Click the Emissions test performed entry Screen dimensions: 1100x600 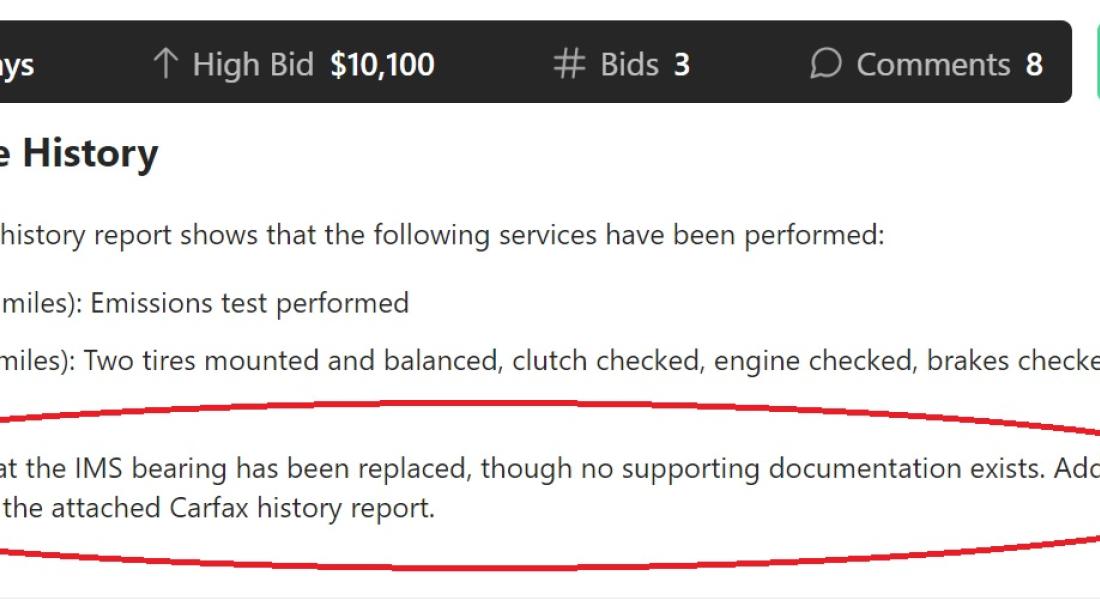(249, 303)
